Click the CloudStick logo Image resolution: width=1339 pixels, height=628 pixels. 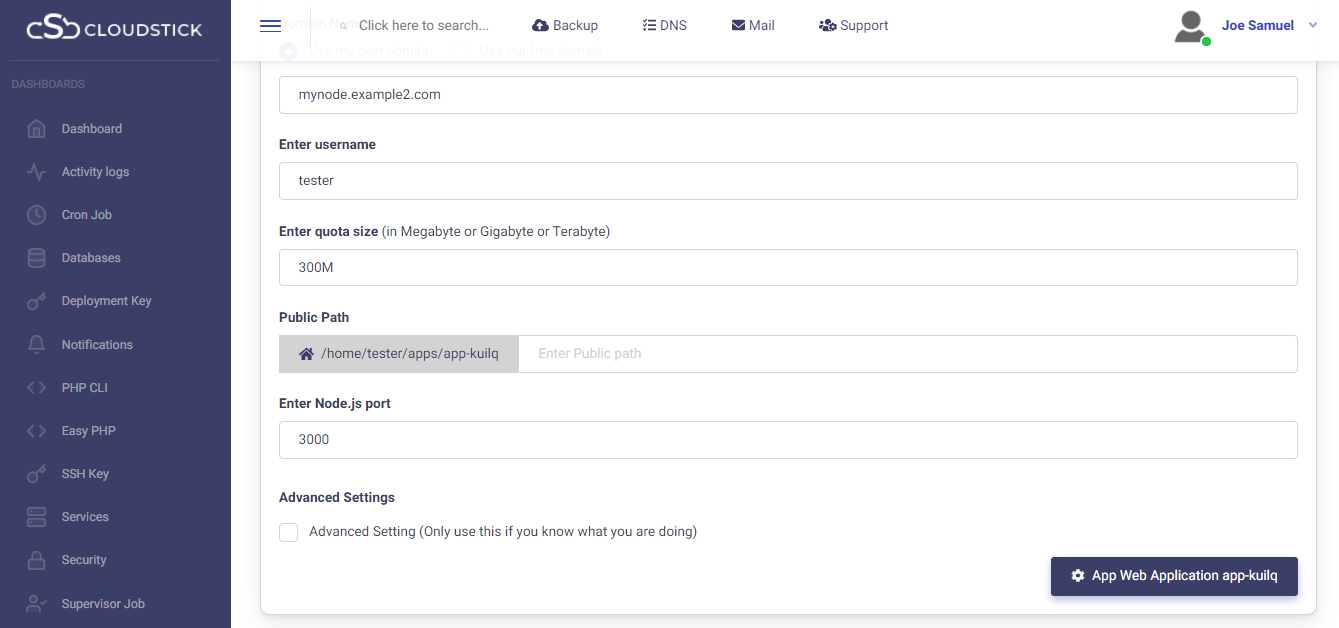[114, 29]
